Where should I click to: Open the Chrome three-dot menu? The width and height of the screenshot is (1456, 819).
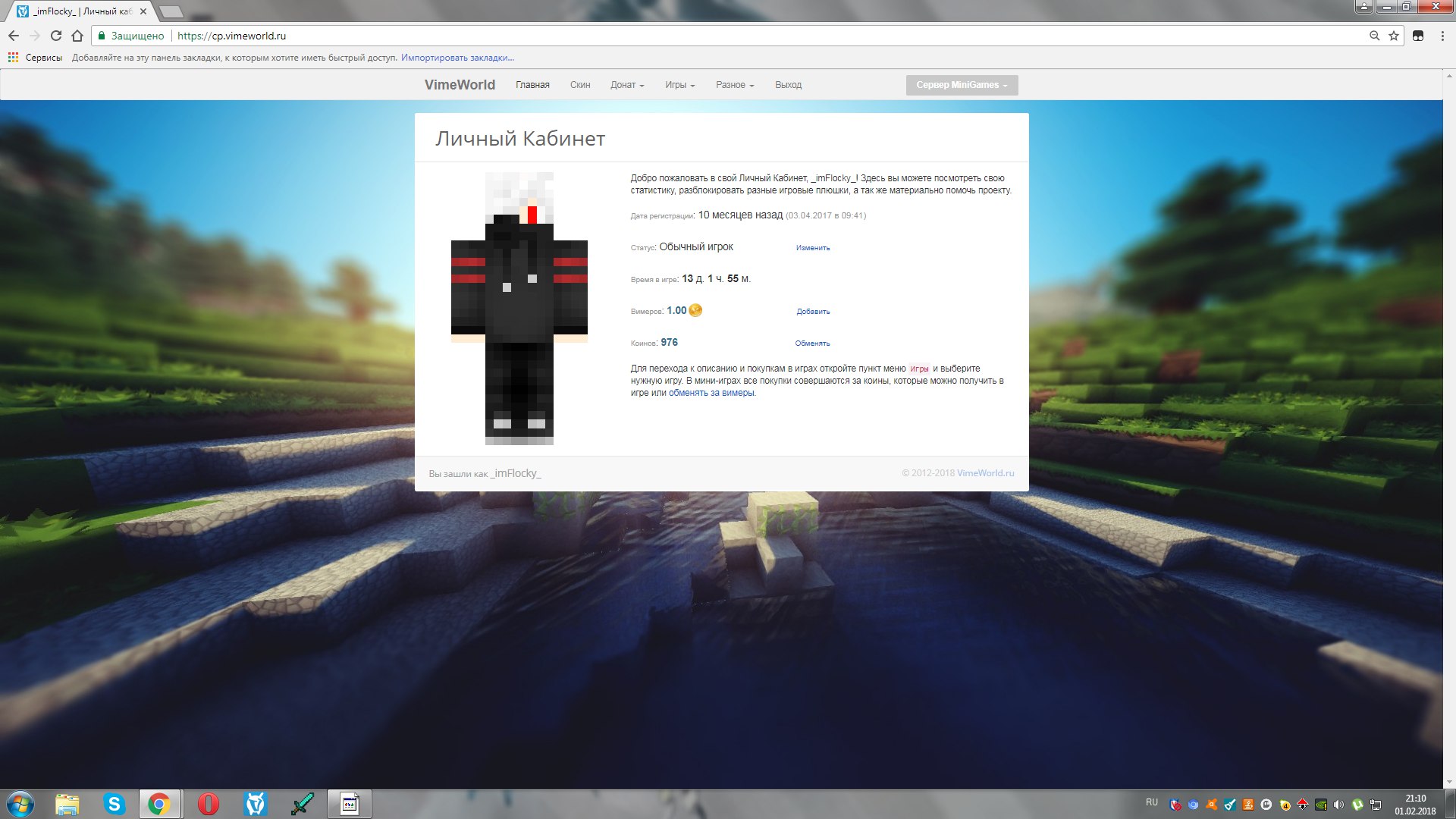coord(1442,36)
